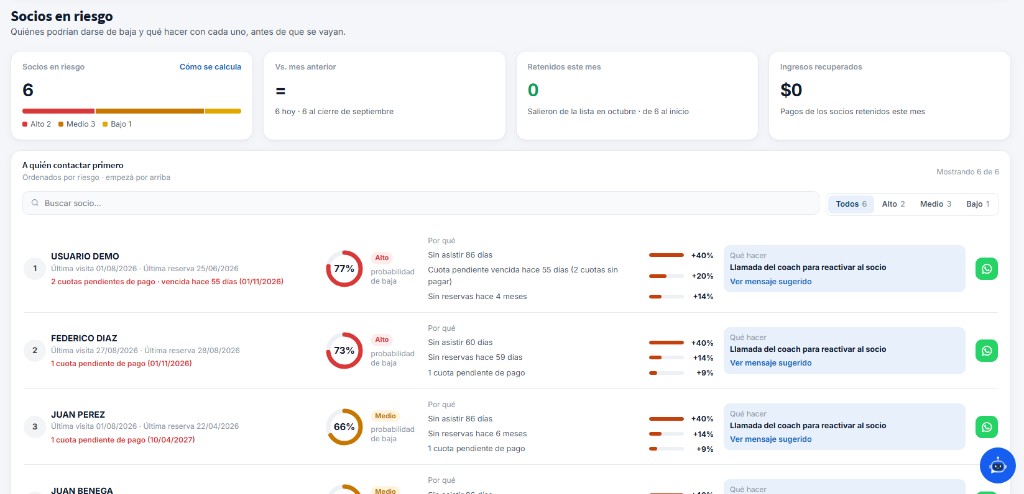Screen dimensions: 1024x494
Task: Click the rank 2 number badge
Action: (35, 350)
